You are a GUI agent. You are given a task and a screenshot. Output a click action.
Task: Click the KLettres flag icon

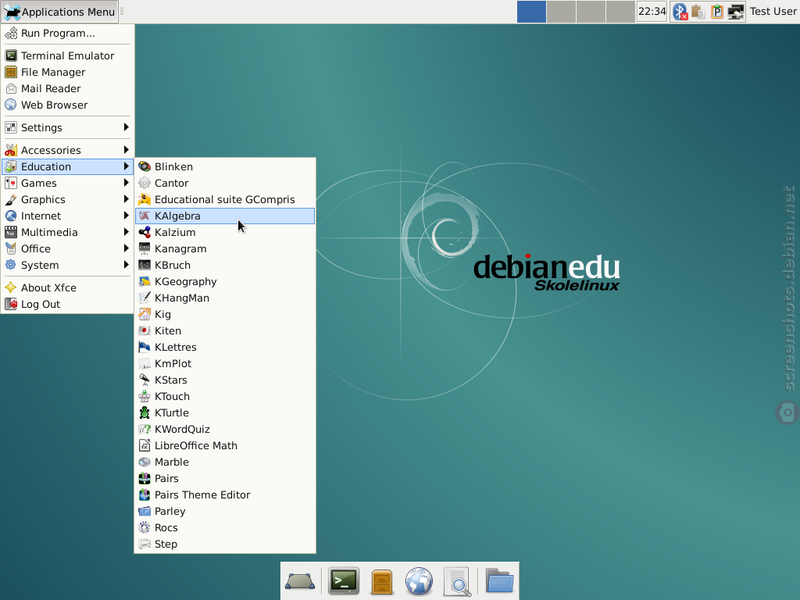tap(144, 347)
